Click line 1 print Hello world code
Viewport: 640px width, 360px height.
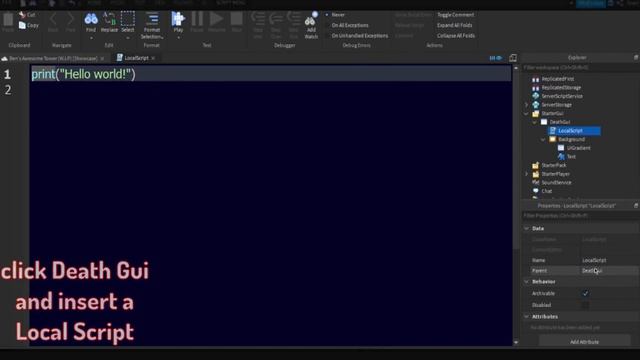coord(83,74)
